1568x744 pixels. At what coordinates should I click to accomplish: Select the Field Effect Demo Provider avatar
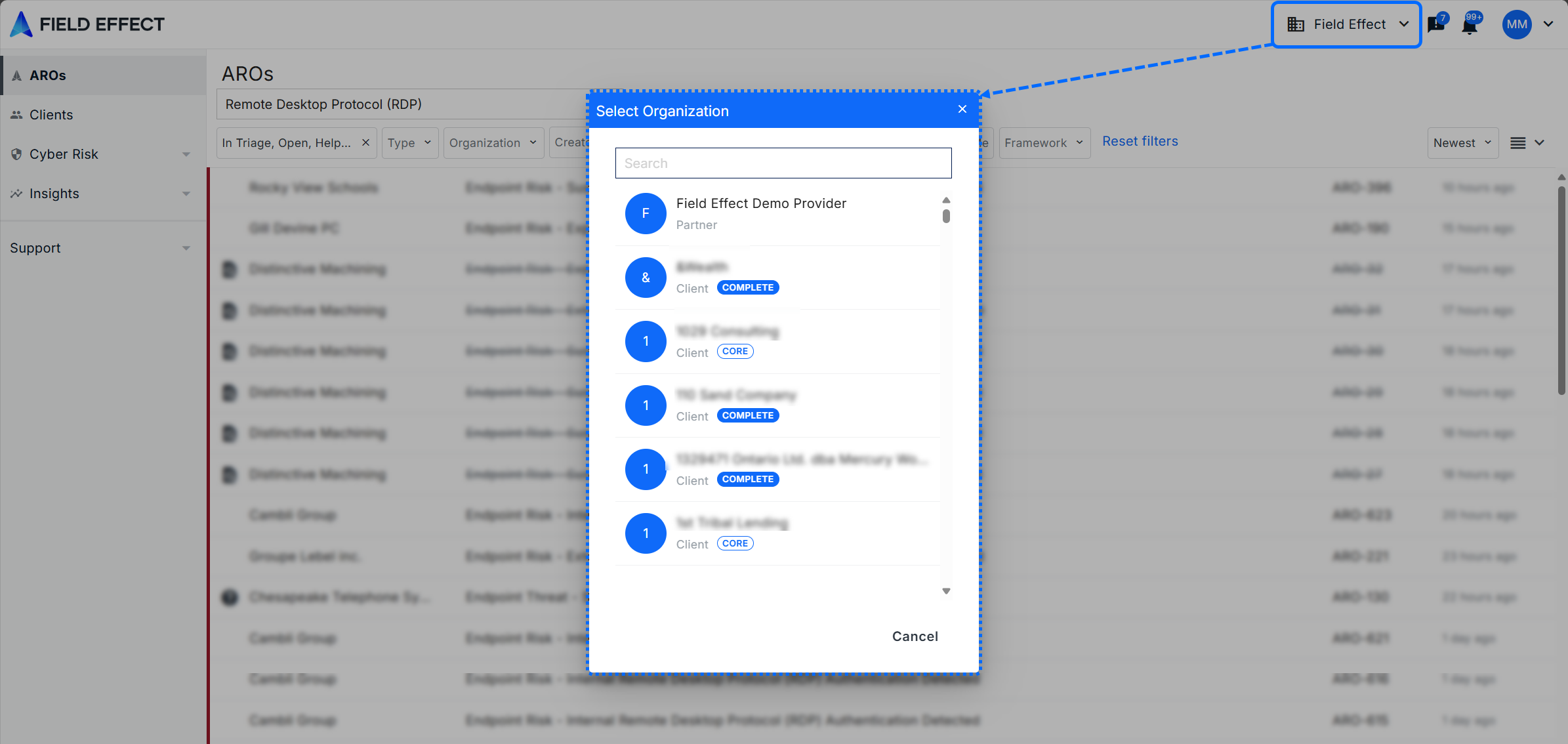[646, 213]
